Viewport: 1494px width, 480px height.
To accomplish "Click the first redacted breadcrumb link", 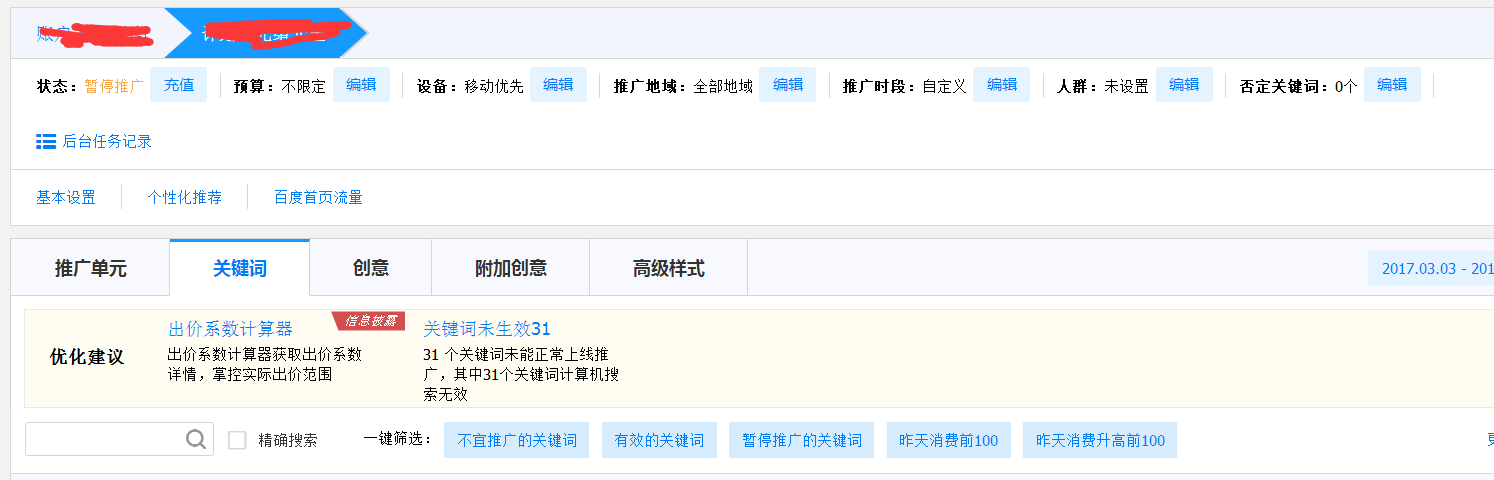I will [93, 34].
